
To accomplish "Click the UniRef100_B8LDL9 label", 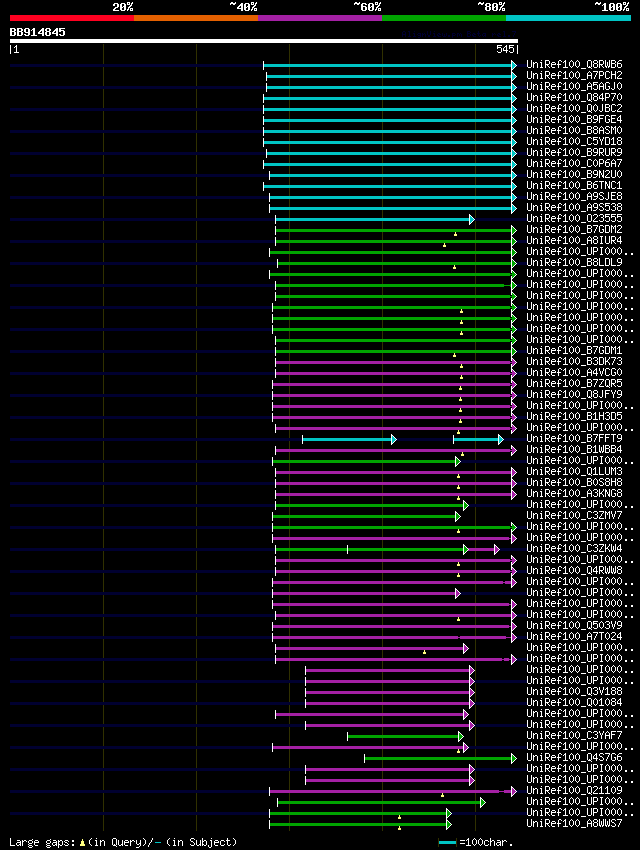I will point(574,262).
